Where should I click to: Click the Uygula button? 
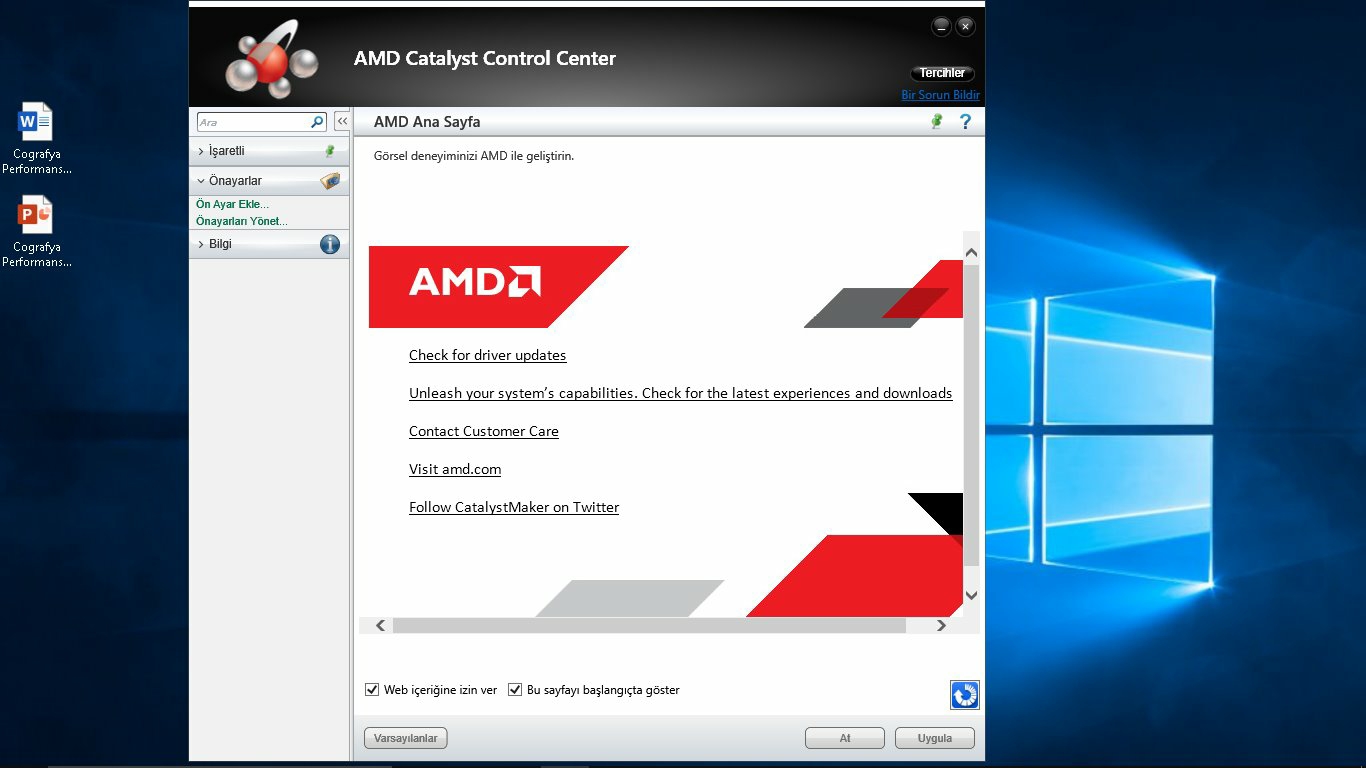(x=935, y=738)
